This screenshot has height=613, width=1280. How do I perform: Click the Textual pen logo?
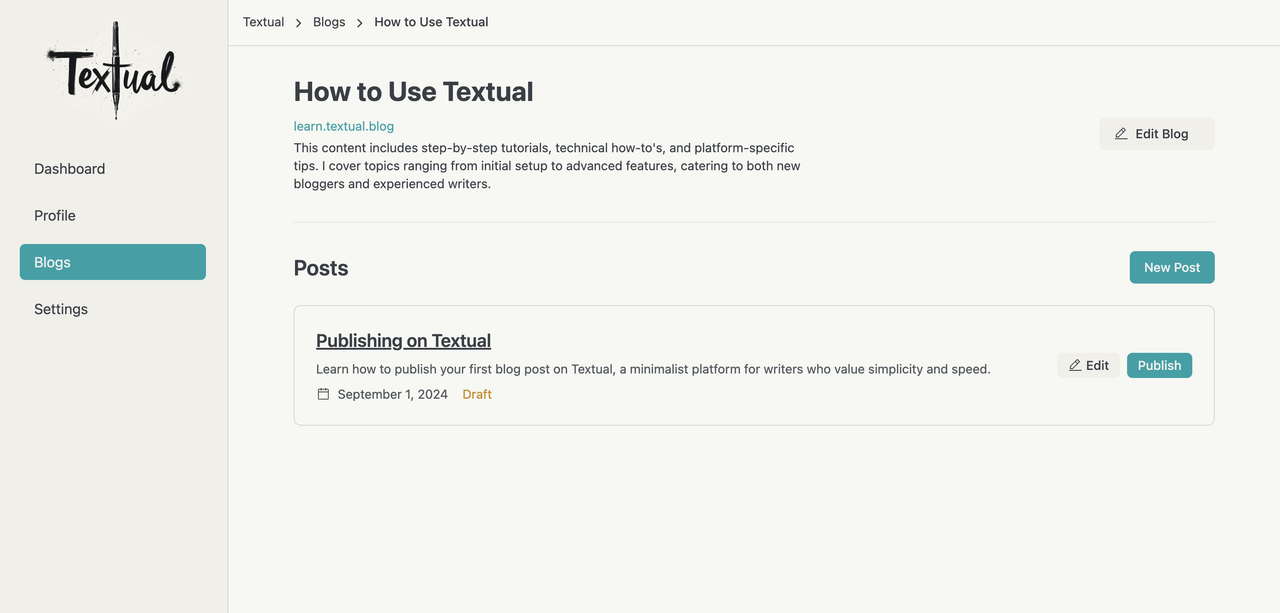pyautogui.click(x=113, y=71)
